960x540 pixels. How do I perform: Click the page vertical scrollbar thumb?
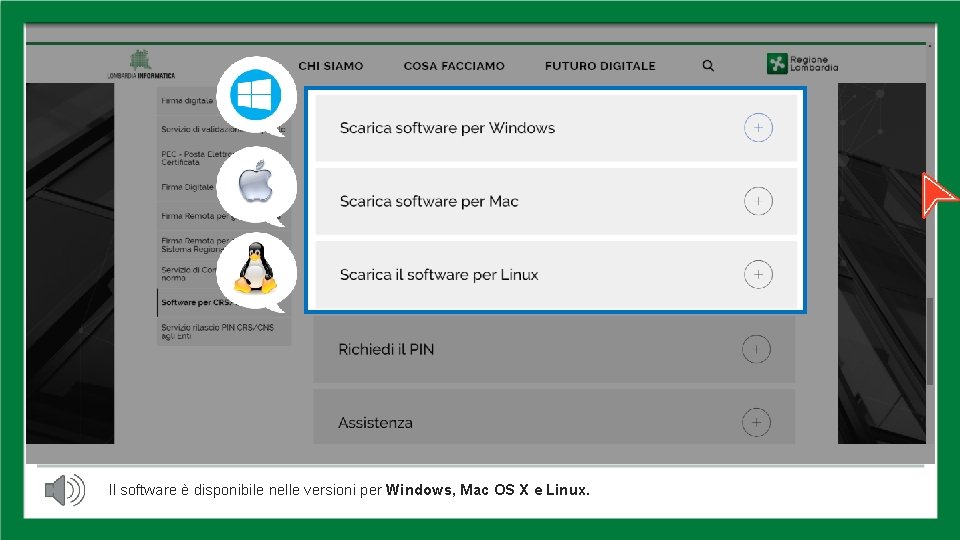coord(930,342)
